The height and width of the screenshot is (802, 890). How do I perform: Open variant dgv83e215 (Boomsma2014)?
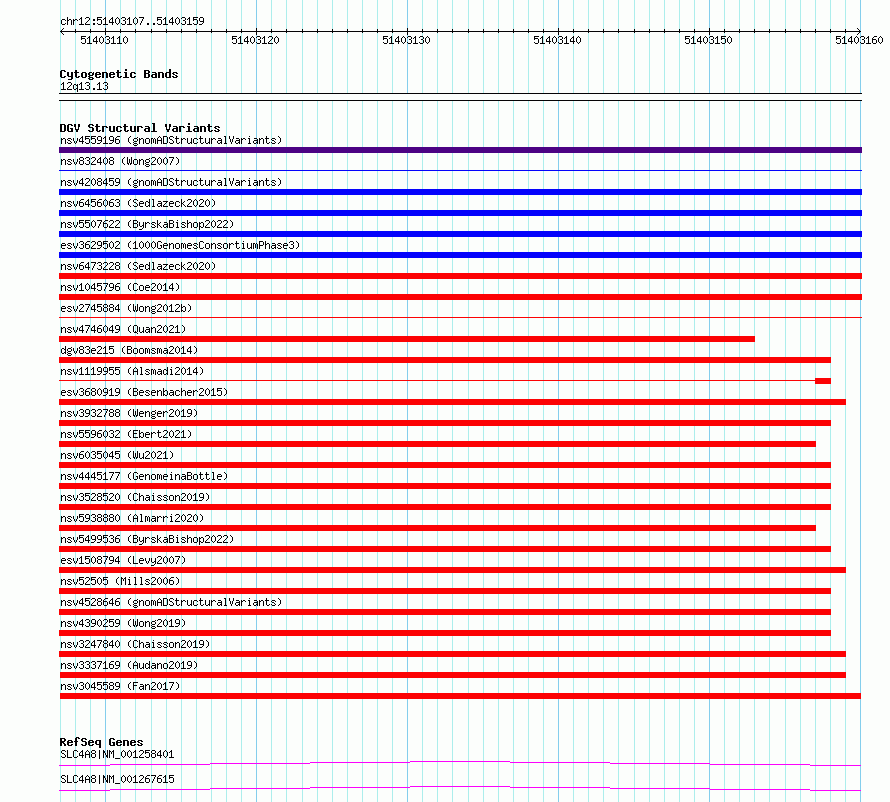coord(129,350)
